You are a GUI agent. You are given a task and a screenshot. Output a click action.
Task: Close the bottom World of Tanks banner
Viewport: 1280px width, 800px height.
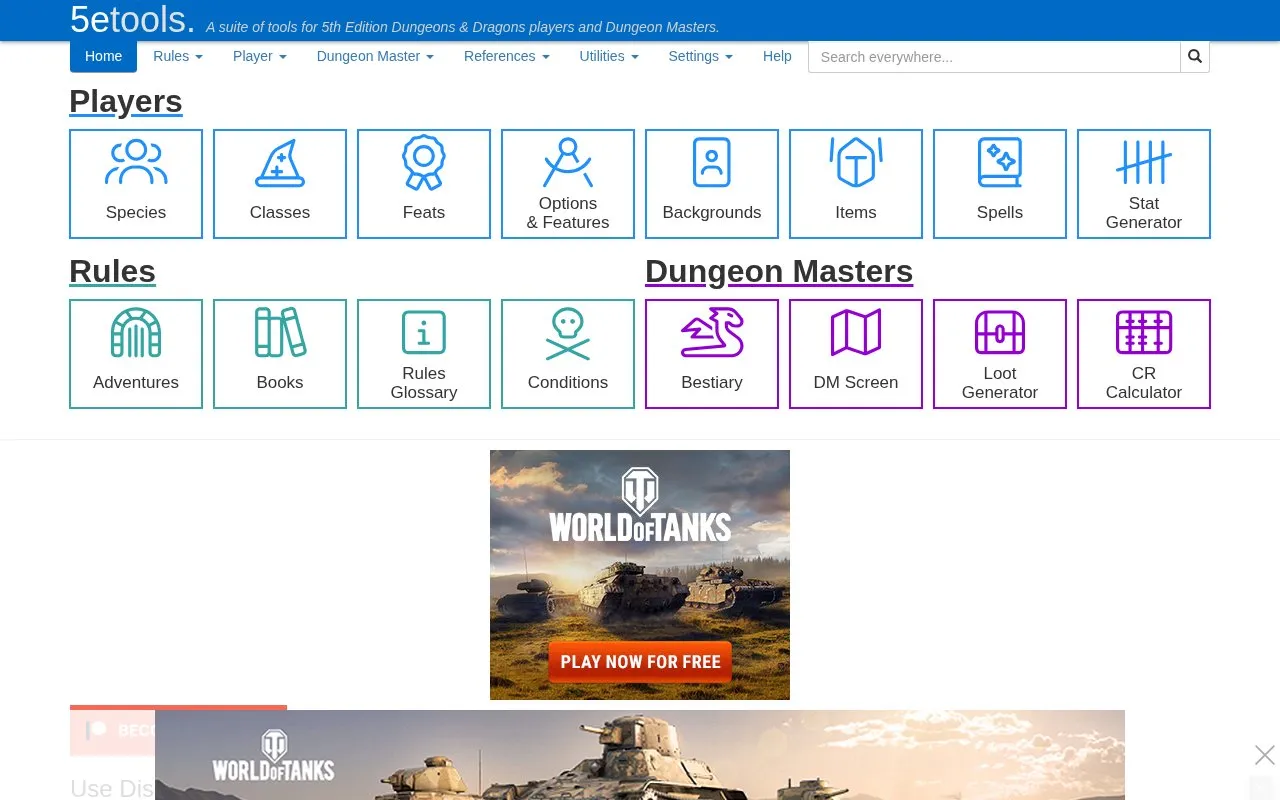click(1265, 755)
